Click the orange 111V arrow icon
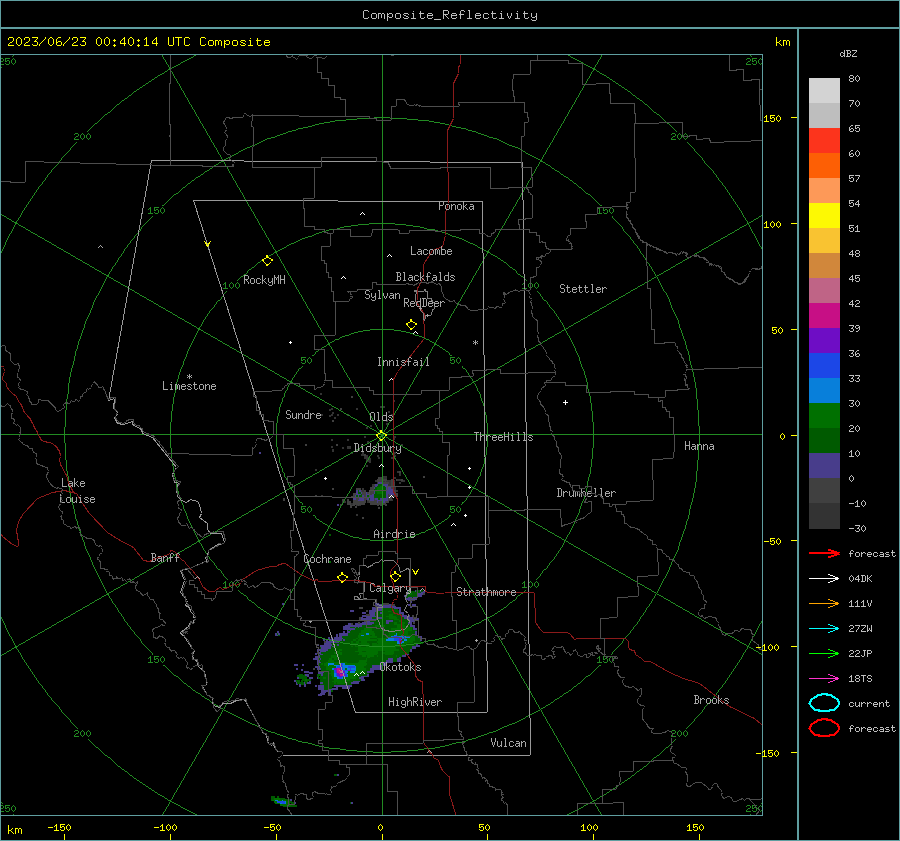 click(x=824, y=603)
